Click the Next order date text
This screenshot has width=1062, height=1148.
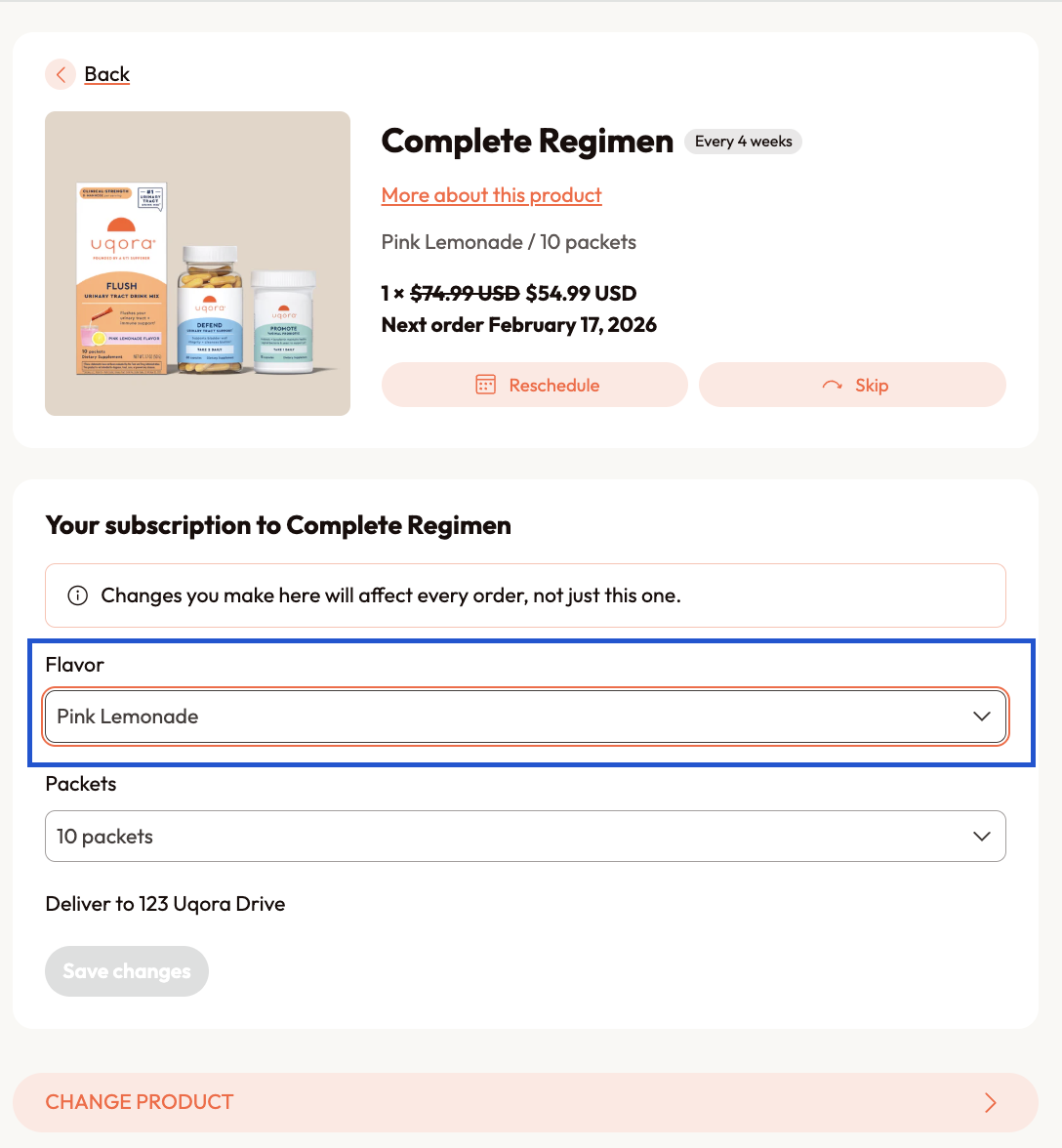pos(519,325)
